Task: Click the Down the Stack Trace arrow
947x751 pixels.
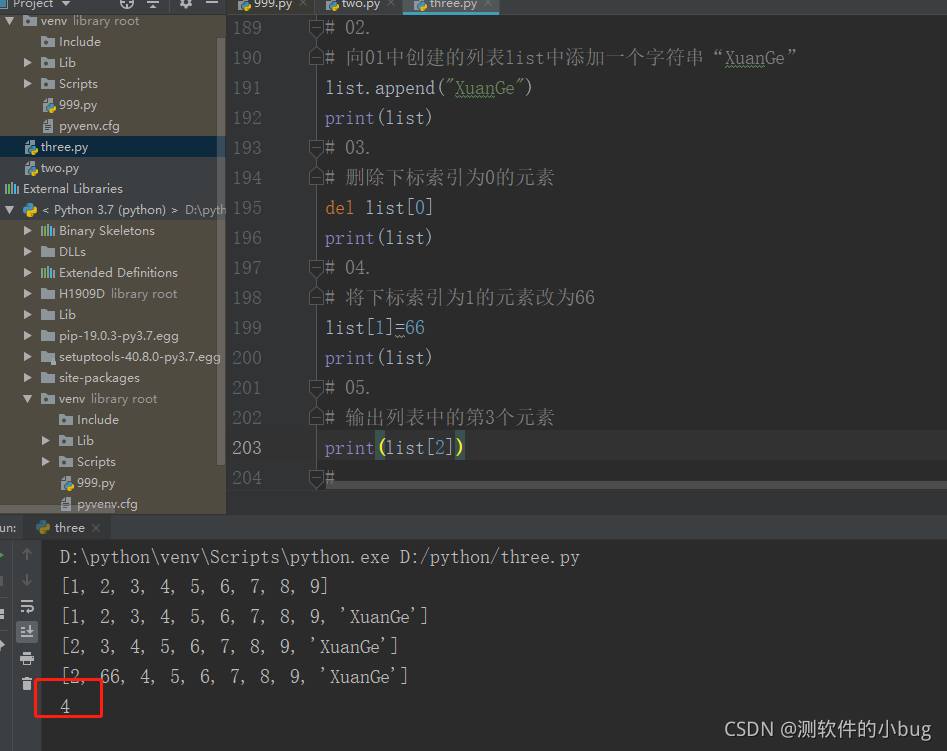Action: (27, 580)
